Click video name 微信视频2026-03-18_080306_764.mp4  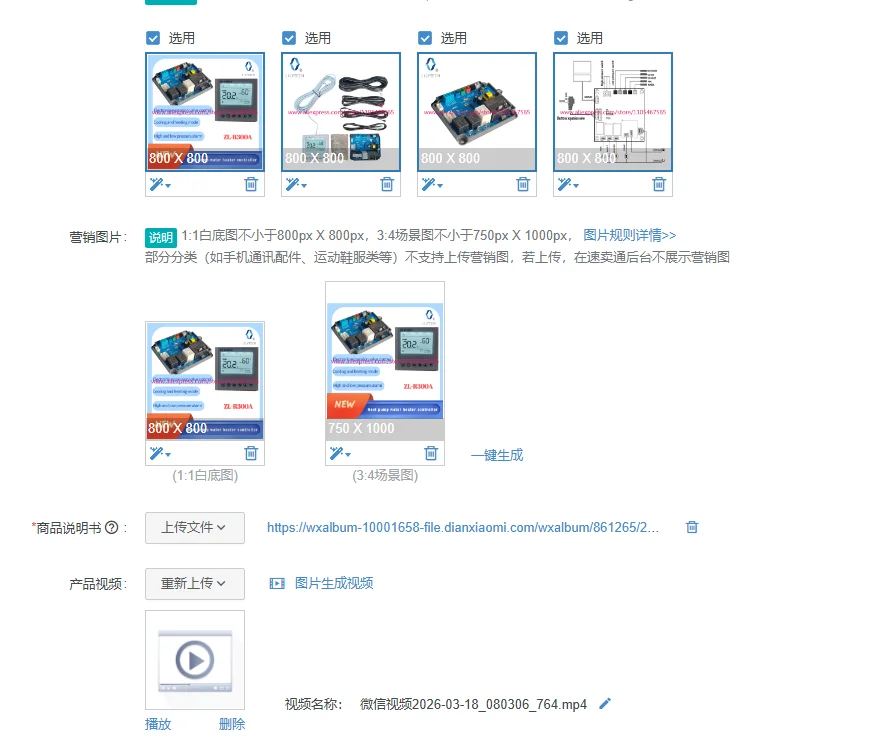[x=473, y=704]
